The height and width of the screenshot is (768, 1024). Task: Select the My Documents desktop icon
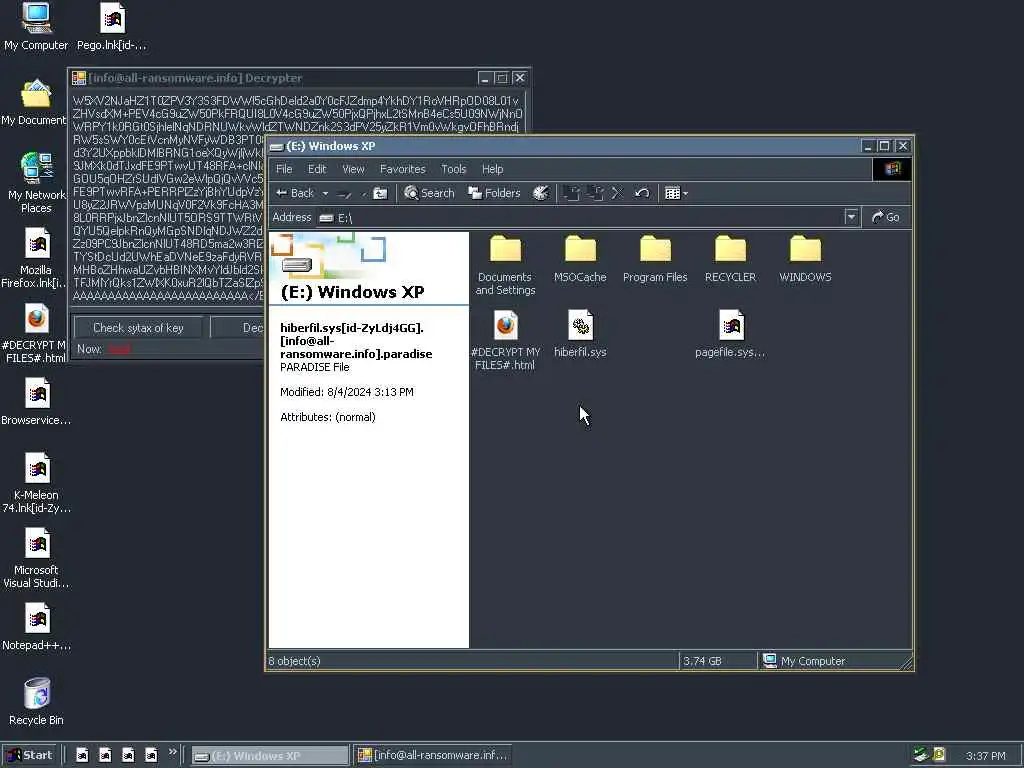[34, 103]
